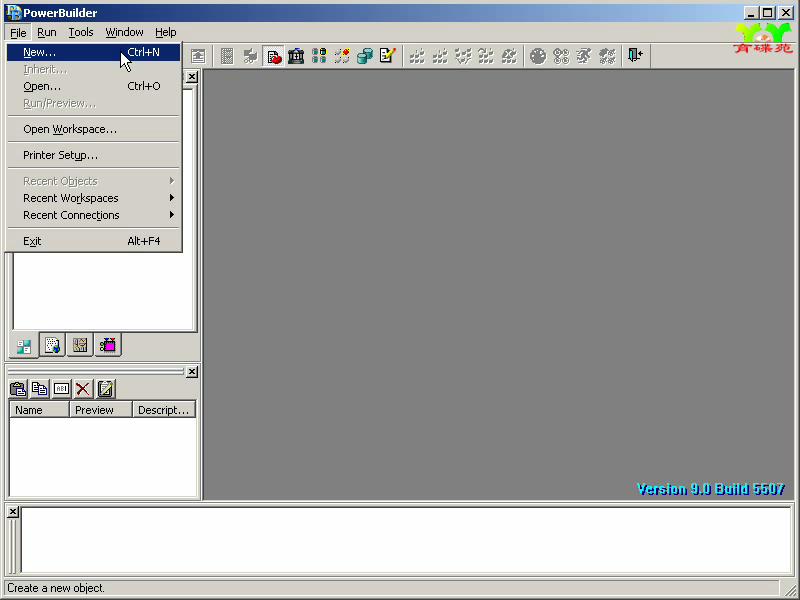The image size is (800, 600).
Task: Click the Descript... column header
Action: tap(164, 410)
